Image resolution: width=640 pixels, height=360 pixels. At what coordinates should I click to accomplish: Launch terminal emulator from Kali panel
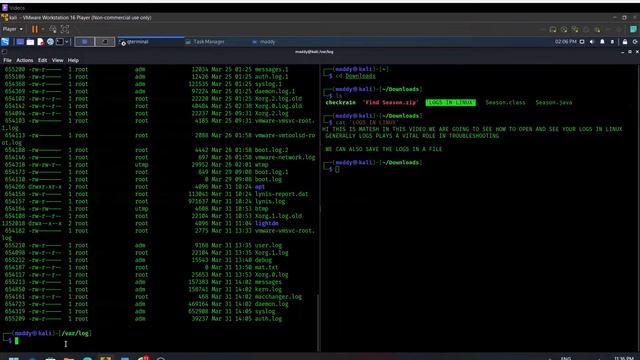click(x=60, y=42)
